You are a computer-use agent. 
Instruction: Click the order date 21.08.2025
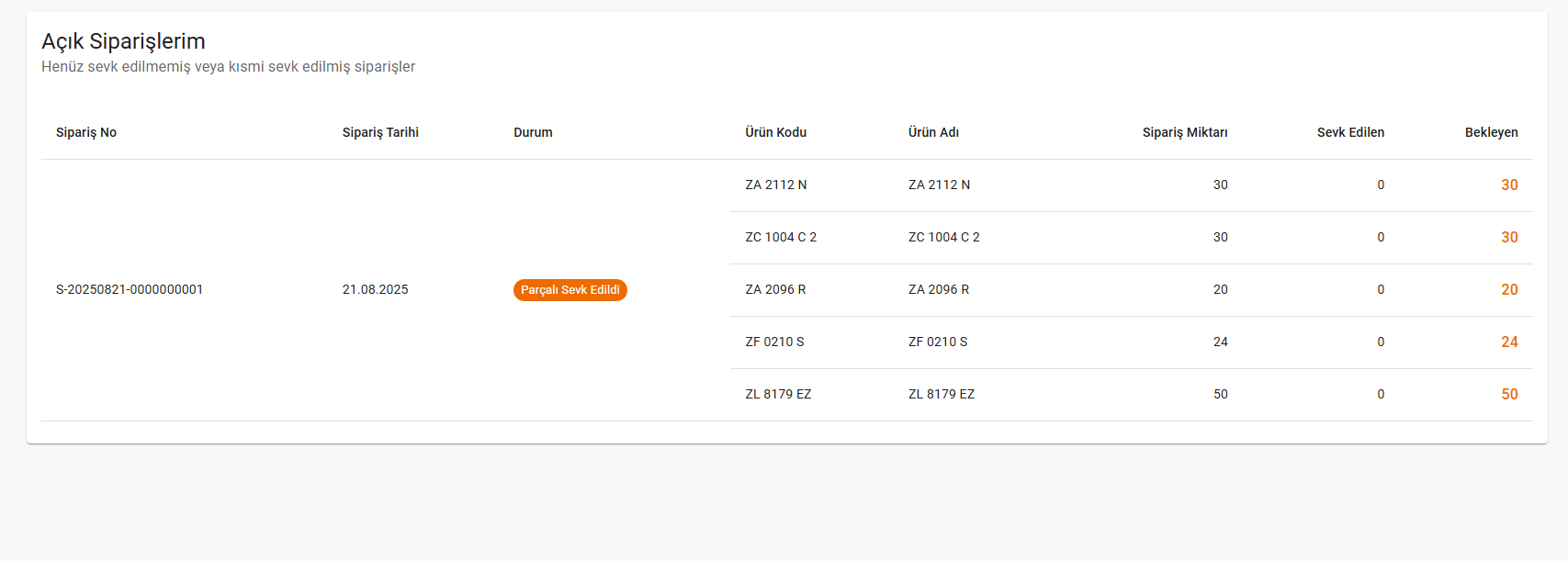click(x=375, y=289)
